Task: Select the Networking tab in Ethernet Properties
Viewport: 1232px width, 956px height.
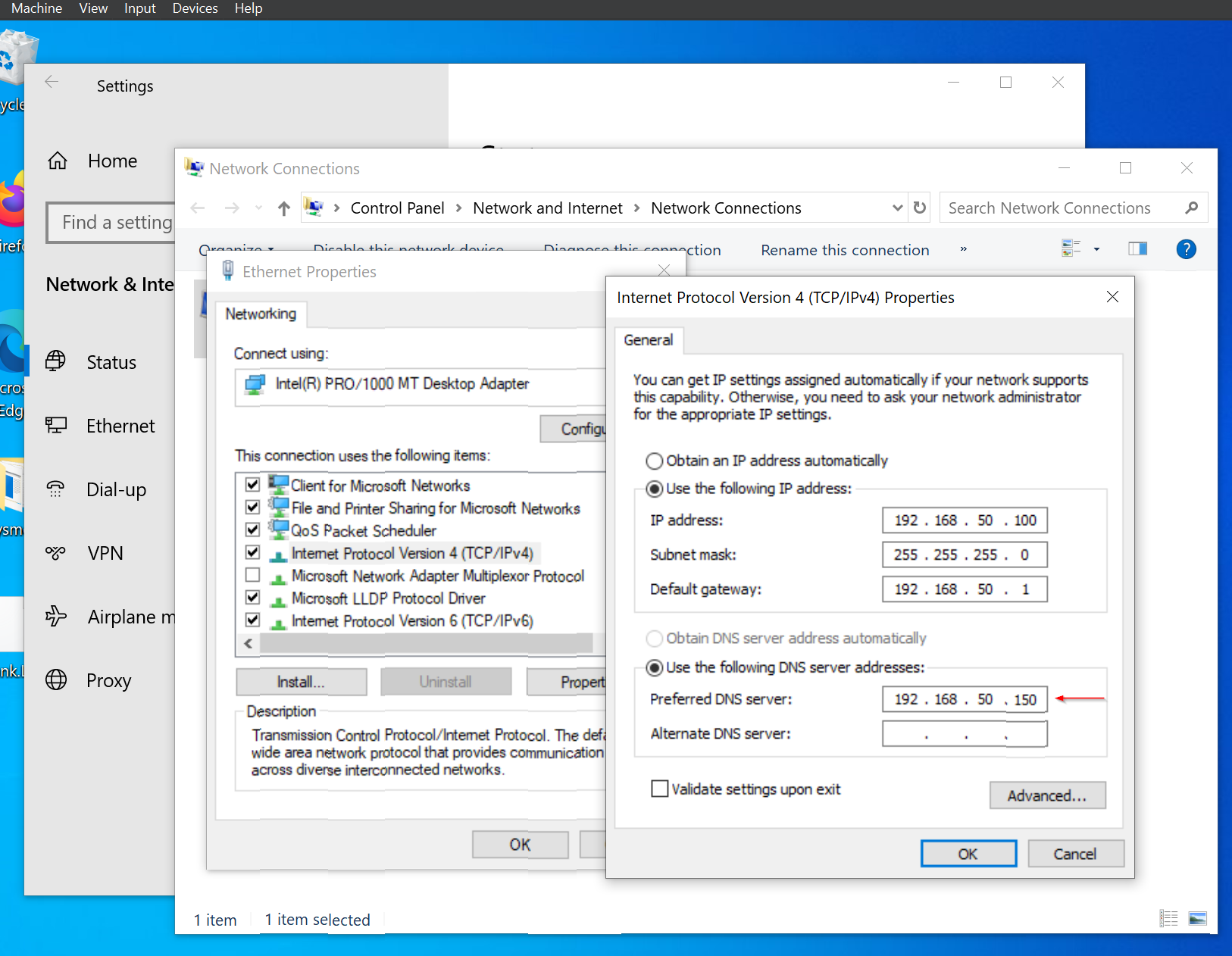Action: coord(261,314)
